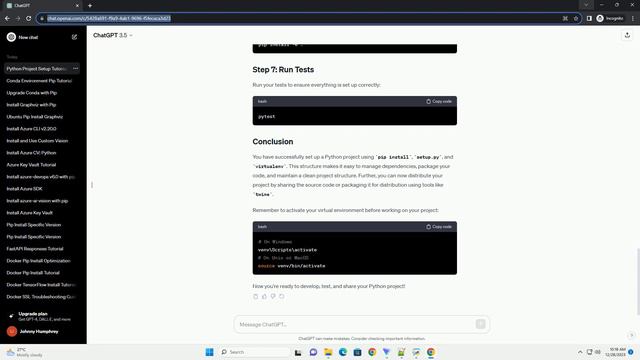
Task: Open the browser side panel icon
Action: pos(589,18)
